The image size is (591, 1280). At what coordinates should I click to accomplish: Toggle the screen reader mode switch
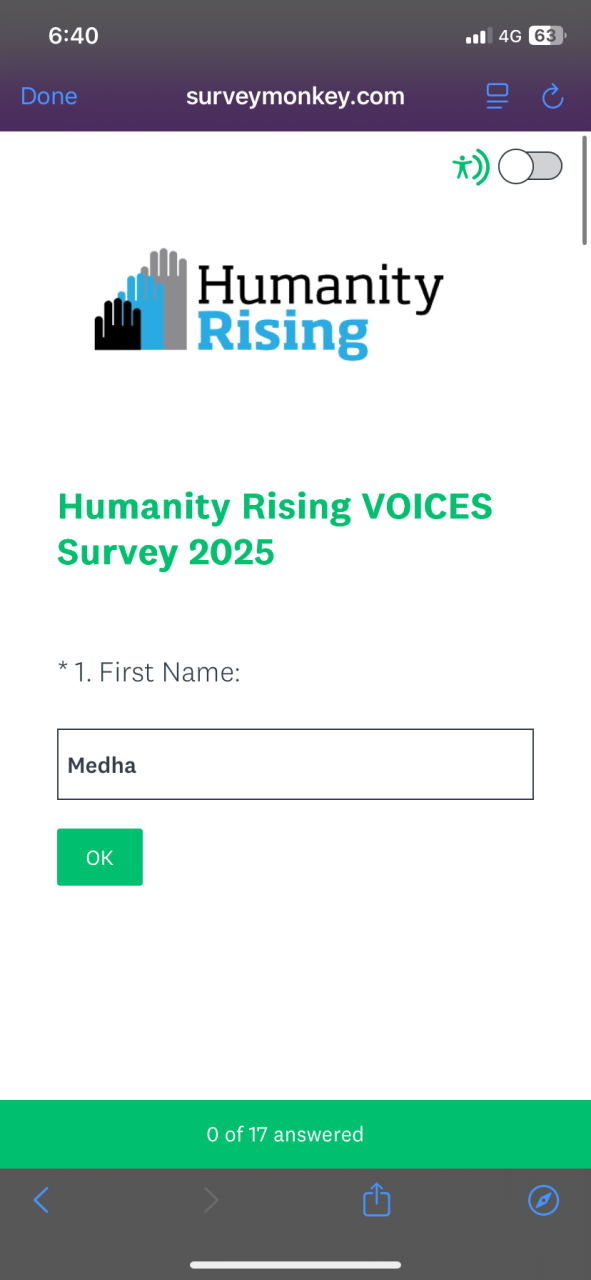530,166
